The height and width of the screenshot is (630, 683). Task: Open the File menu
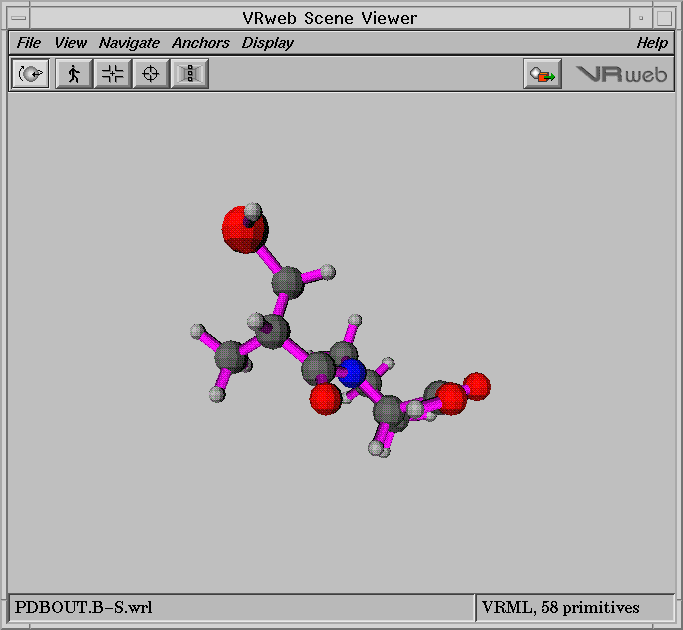coord(29,43)
